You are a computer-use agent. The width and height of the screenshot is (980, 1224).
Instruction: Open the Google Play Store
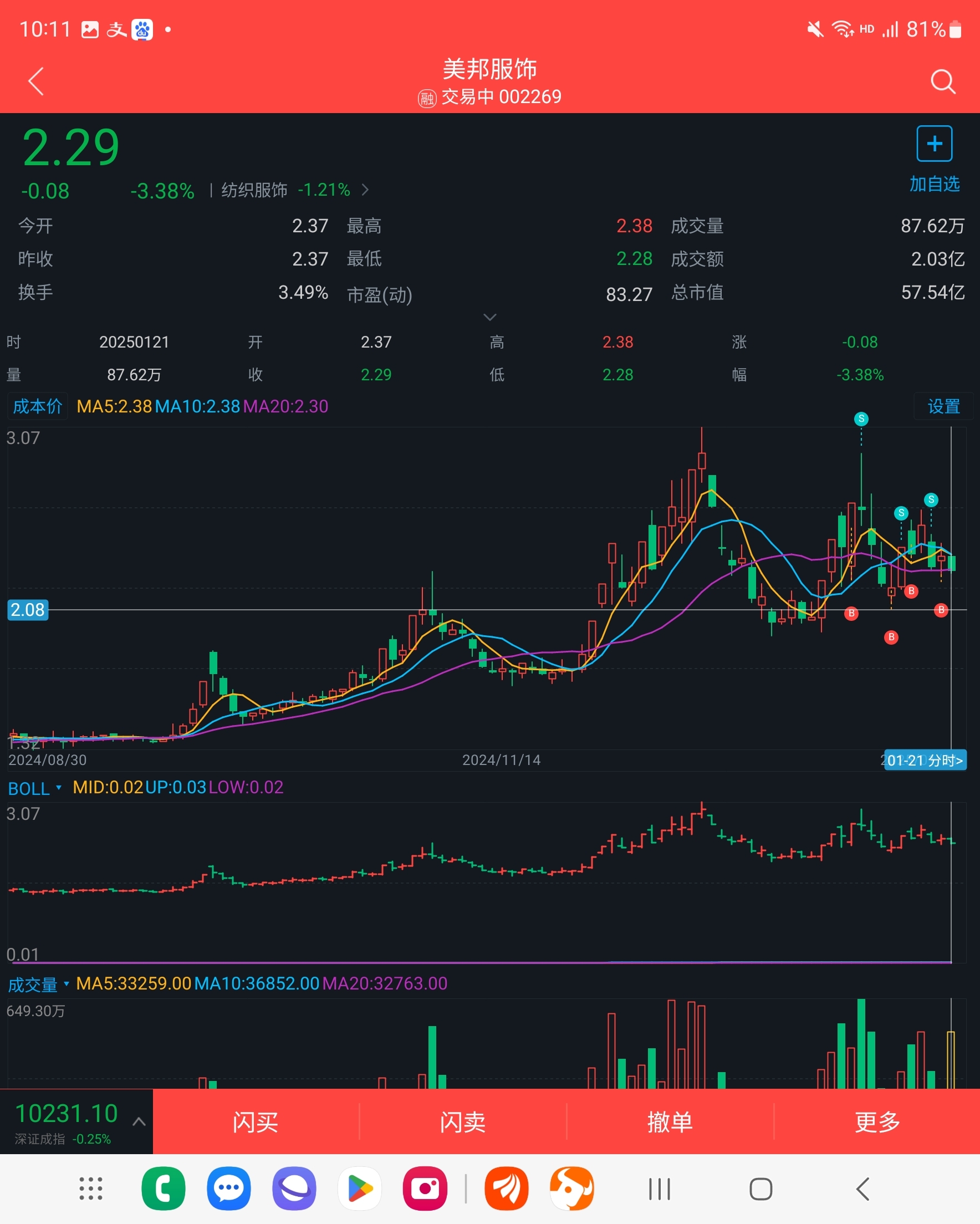[360, 1188]
